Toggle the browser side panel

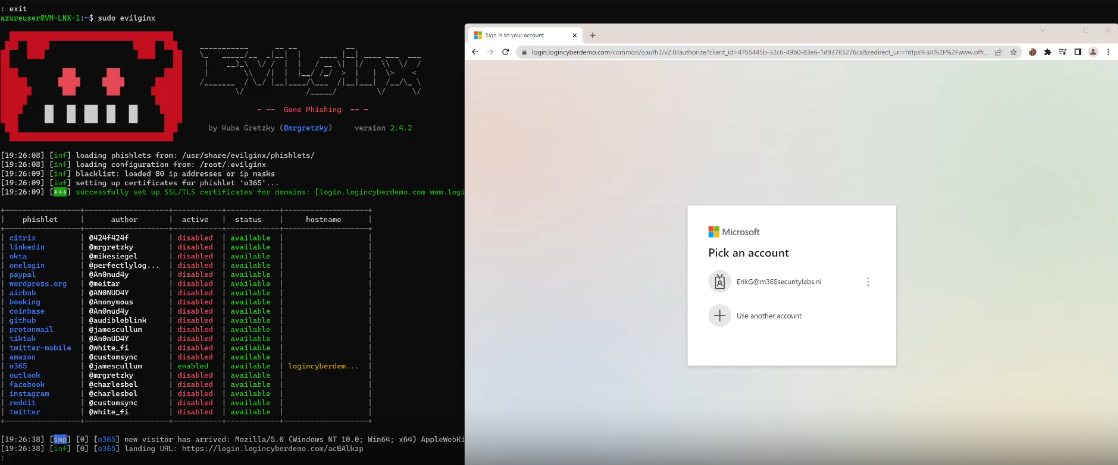point(1077,52)
